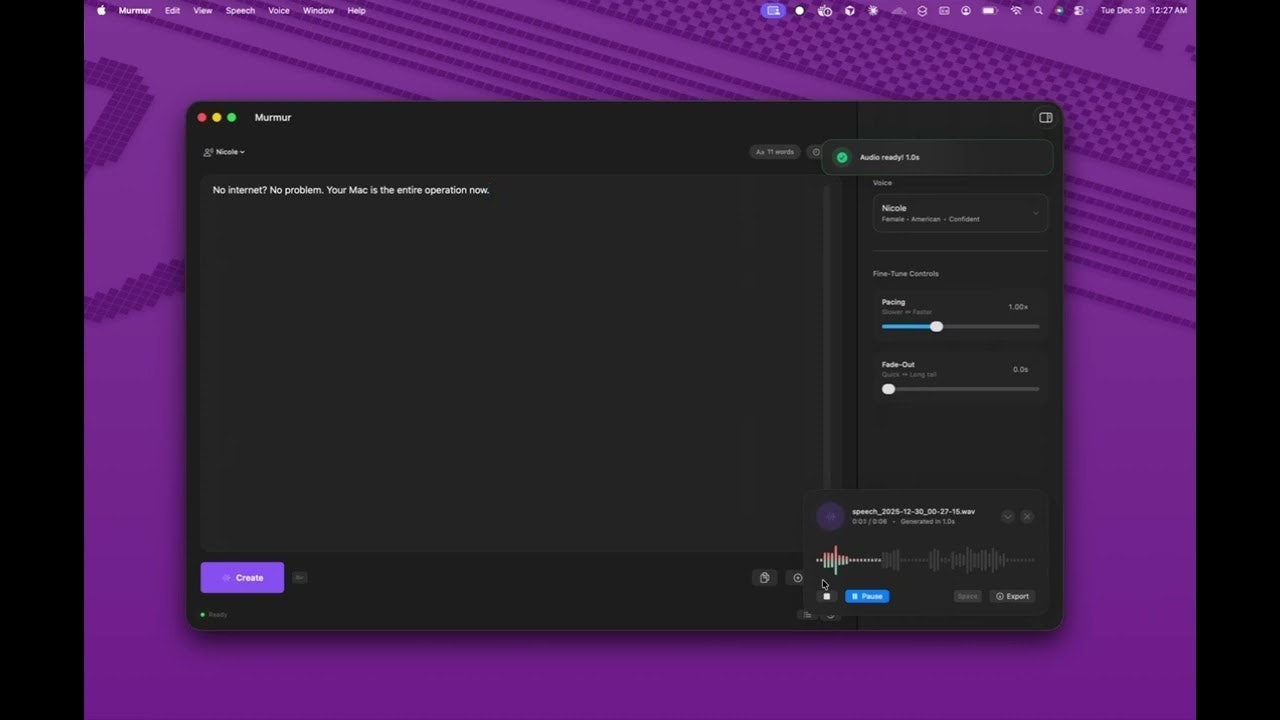Adjust the Pacing slider
Viewport: 1280px width, 720px height.
(x=960, y=326)
